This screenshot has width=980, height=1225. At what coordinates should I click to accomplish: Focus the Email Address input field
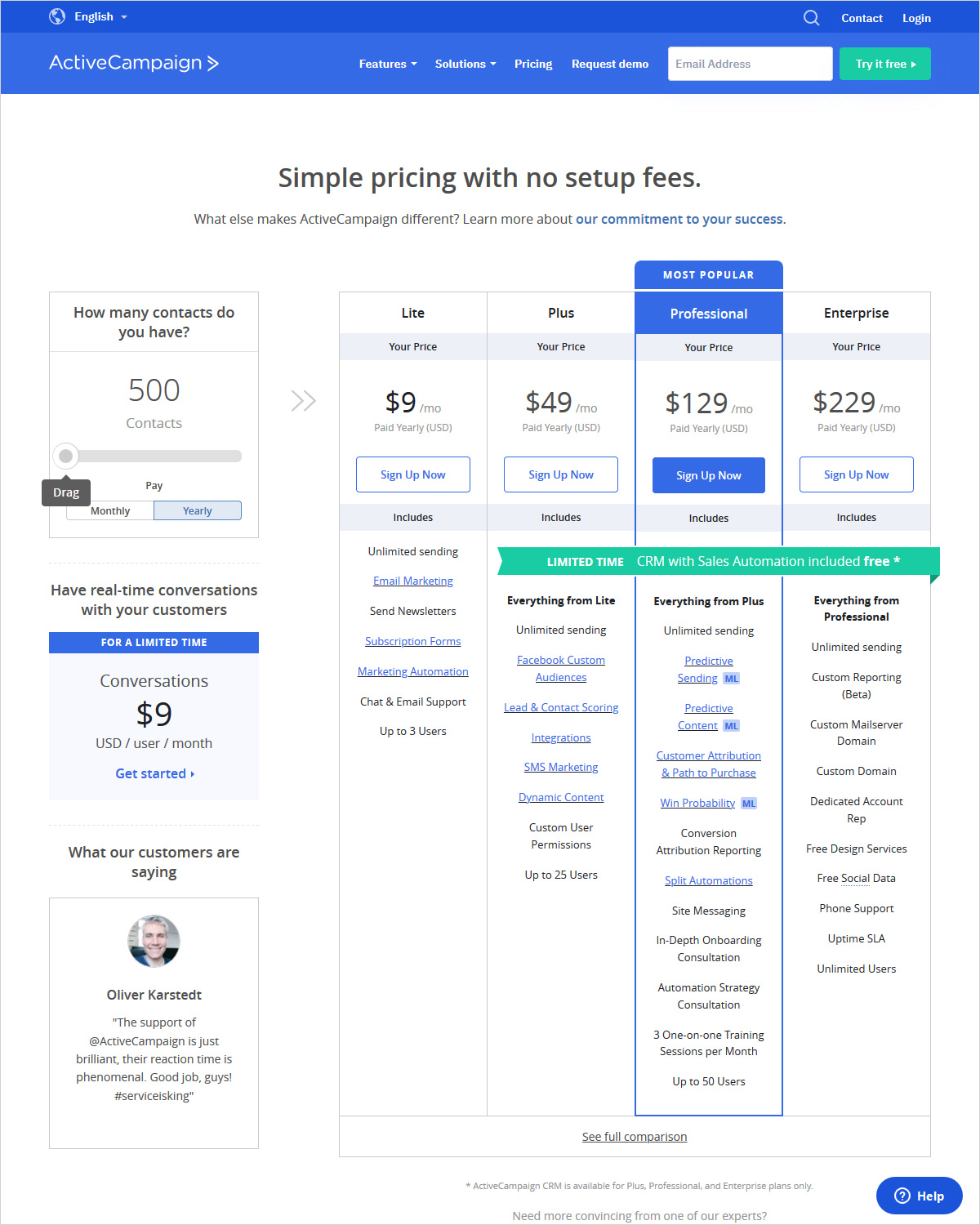coord(750,64)
